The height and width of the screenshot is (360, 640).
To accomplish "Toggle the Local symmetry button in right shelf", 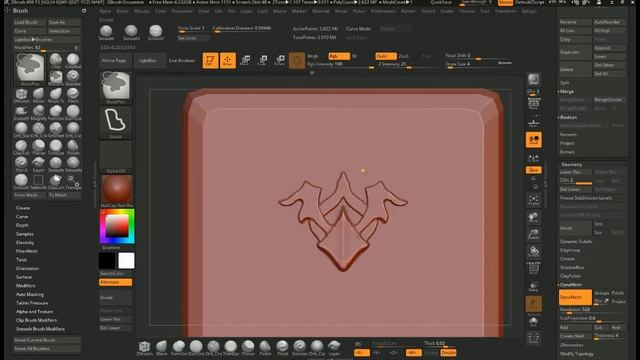I will tap(533, 140).
